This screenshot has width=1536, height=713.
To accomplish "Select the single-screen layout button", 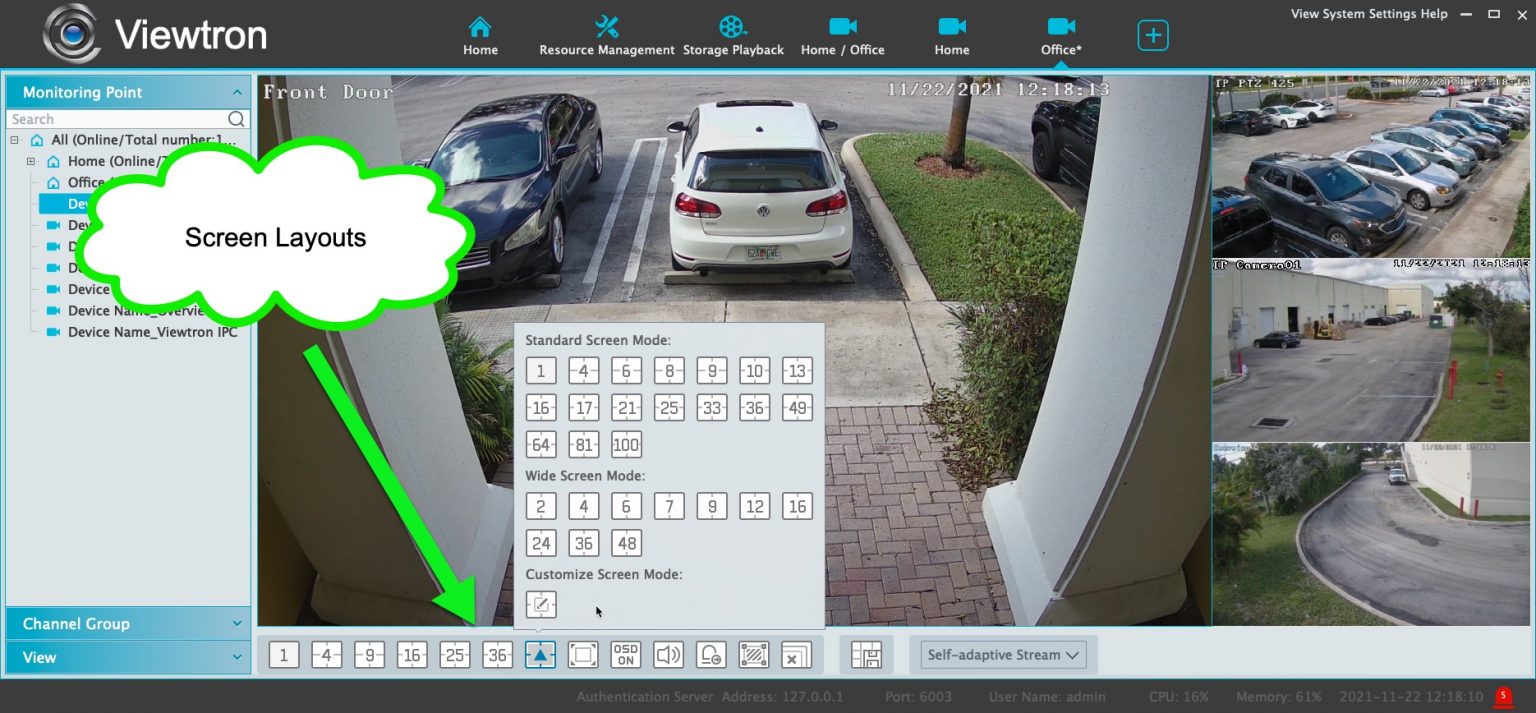I will tap(283, 655).
